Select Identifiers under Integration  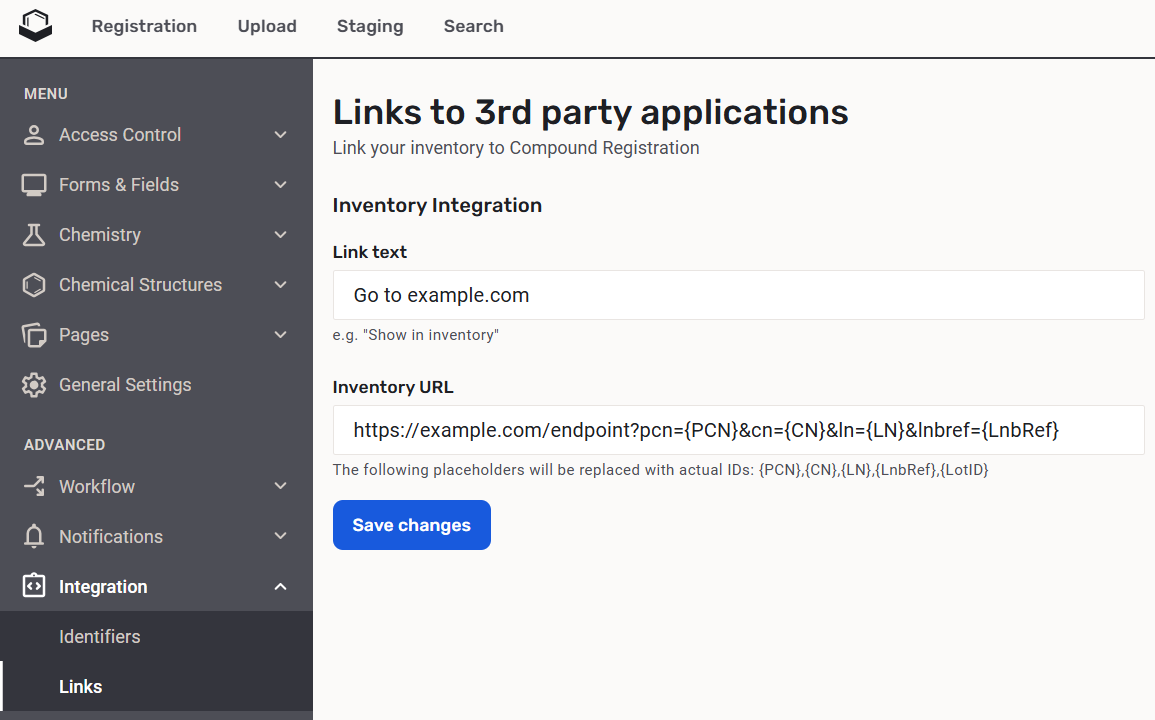(99, 637)
